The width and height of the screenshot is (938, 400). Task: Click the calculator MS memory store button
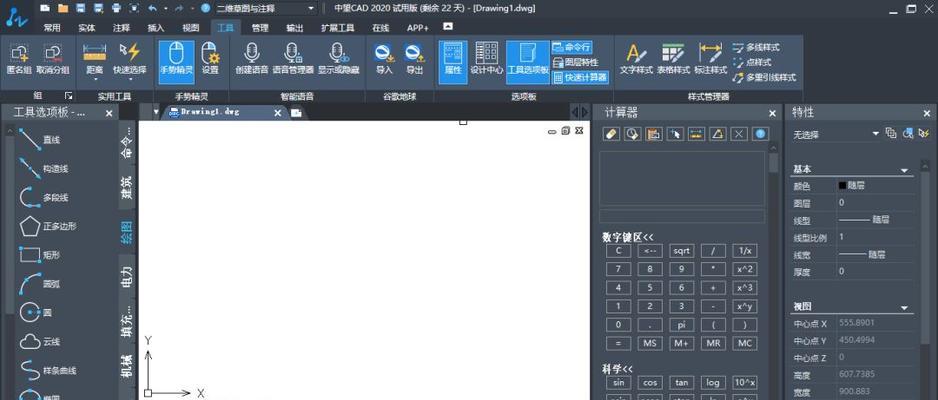pyautogui.click(x=650, y=344)
